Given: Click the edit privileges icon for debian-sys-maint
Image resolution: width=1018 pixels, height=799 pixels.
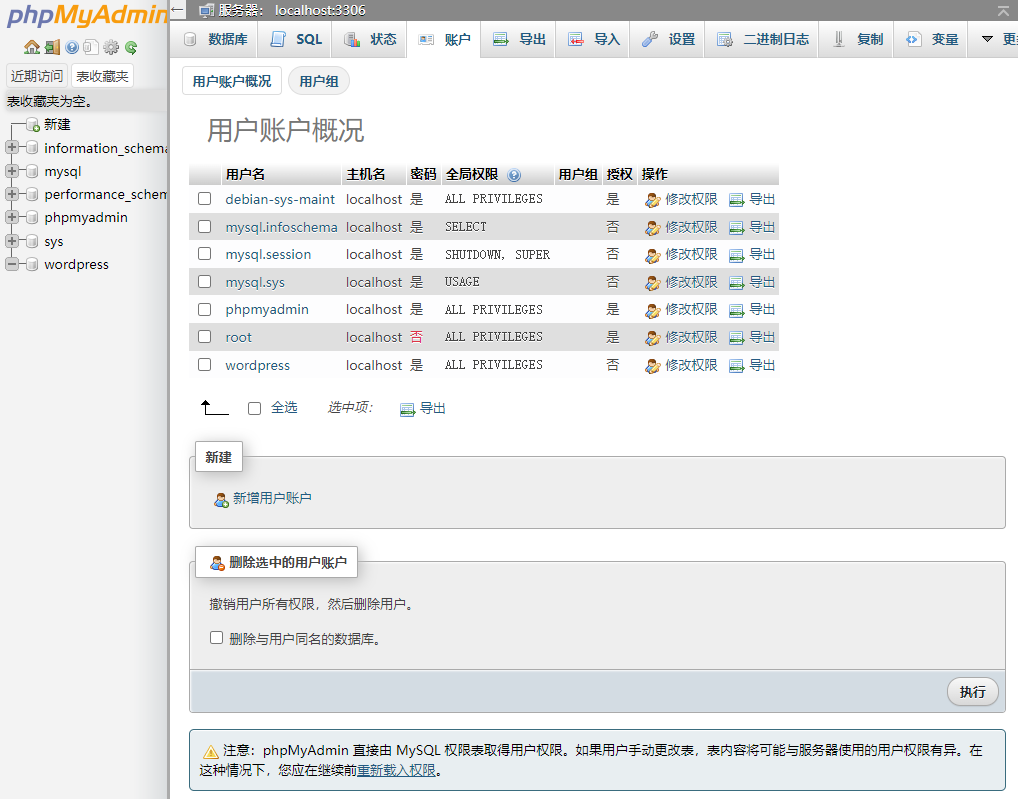Looking at the screenshot, I should [652, 200].
